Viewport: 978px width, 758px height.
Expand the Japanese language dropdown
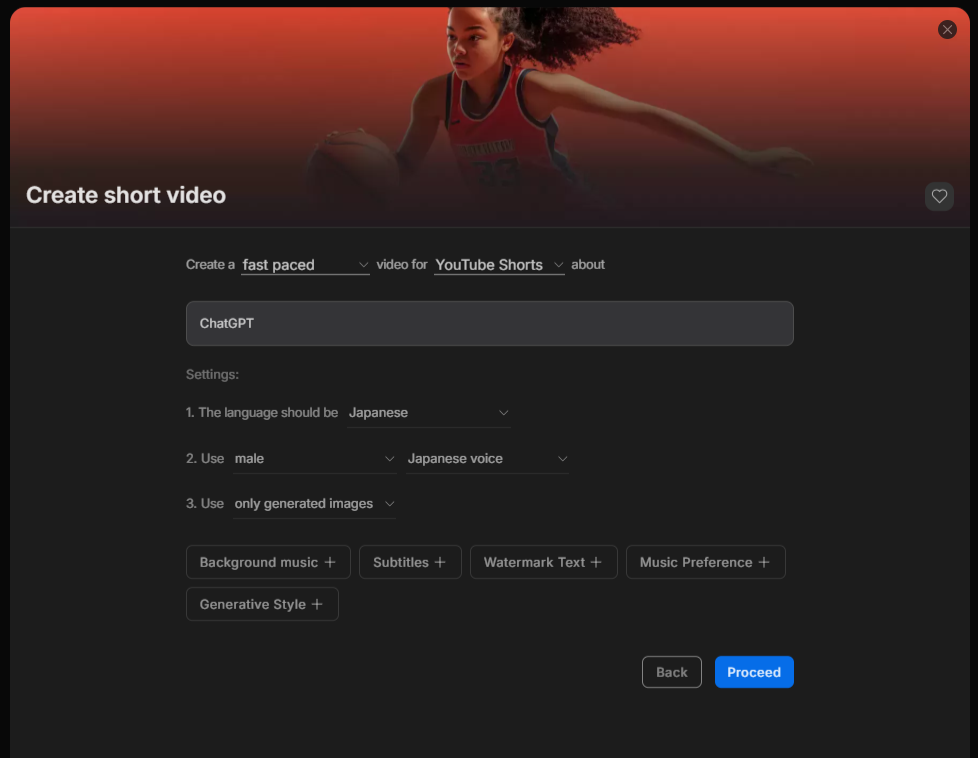[428, 413]
